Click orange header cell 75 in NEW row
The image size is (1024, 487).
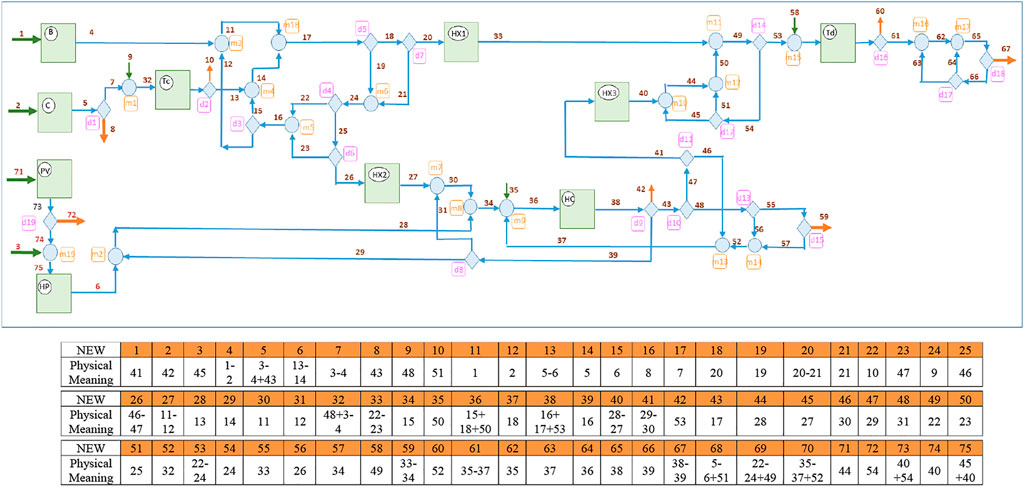click(965, 450)
